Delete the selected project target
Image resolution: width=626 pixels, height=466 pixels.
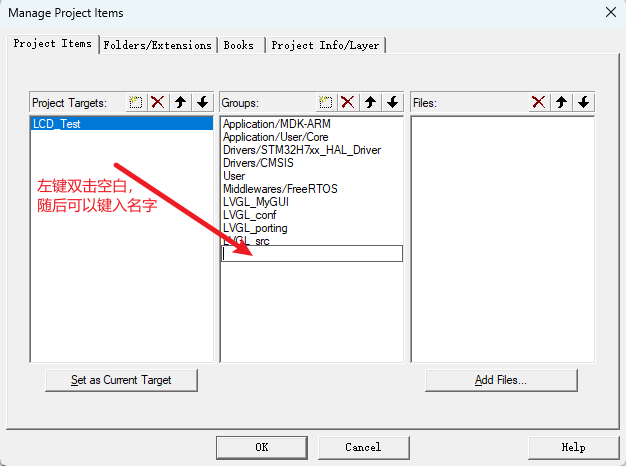(158, 103)
